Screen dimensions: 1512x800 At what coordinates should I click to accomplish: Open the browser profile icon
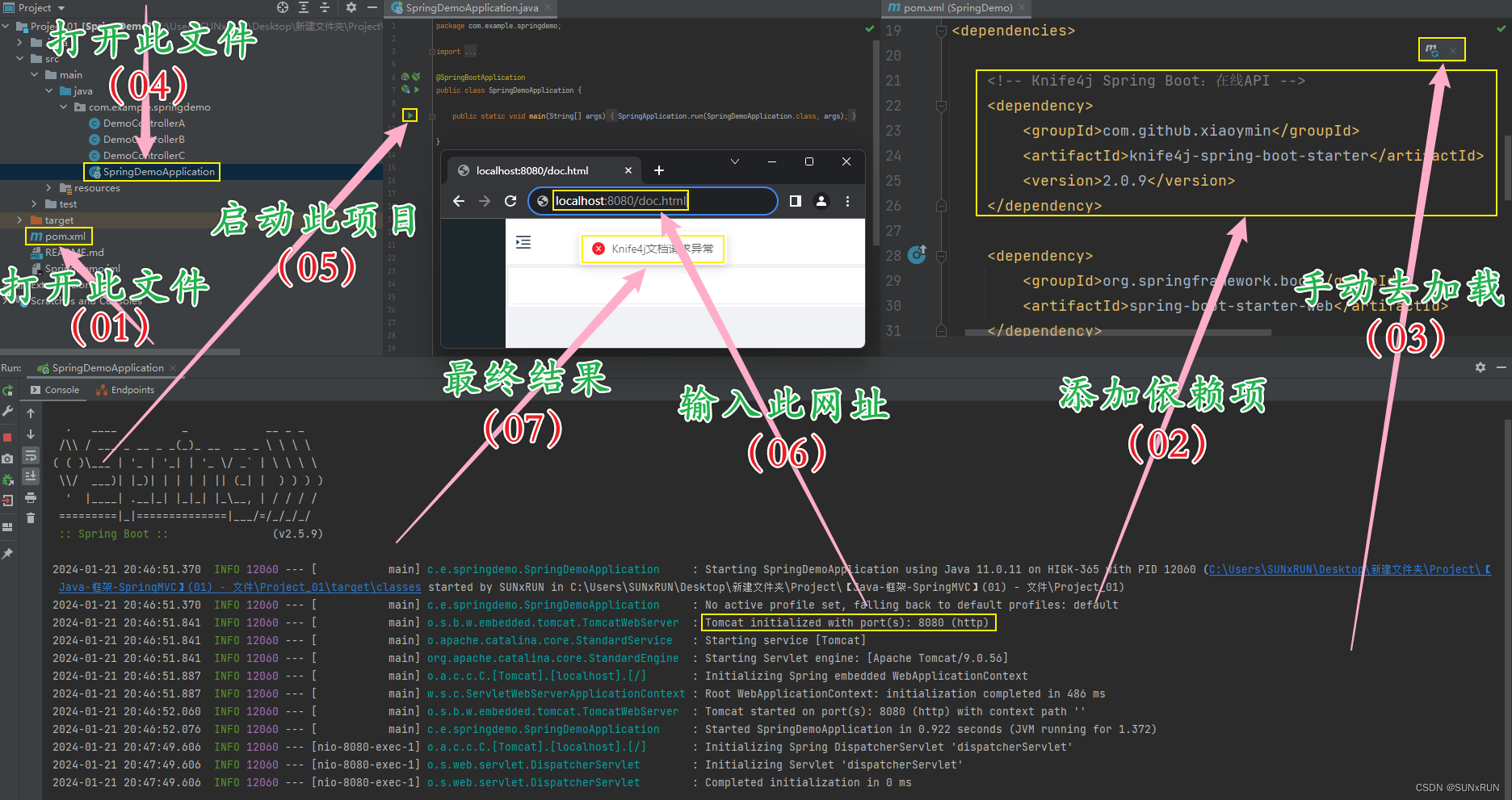(x=821, y=201)
